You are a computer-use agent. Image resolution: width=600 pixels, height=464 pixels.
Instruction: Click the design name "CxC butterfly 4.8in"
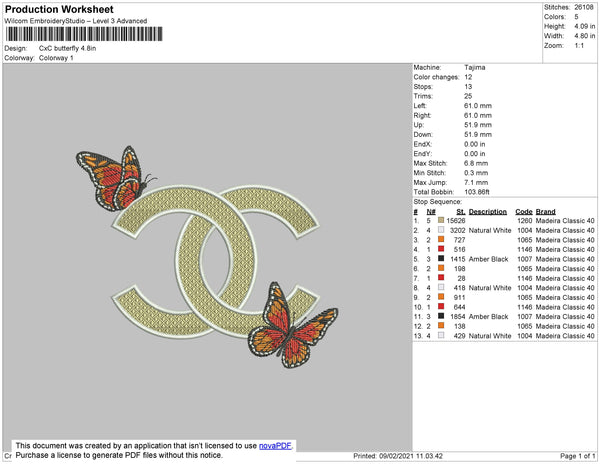(67, 49)
